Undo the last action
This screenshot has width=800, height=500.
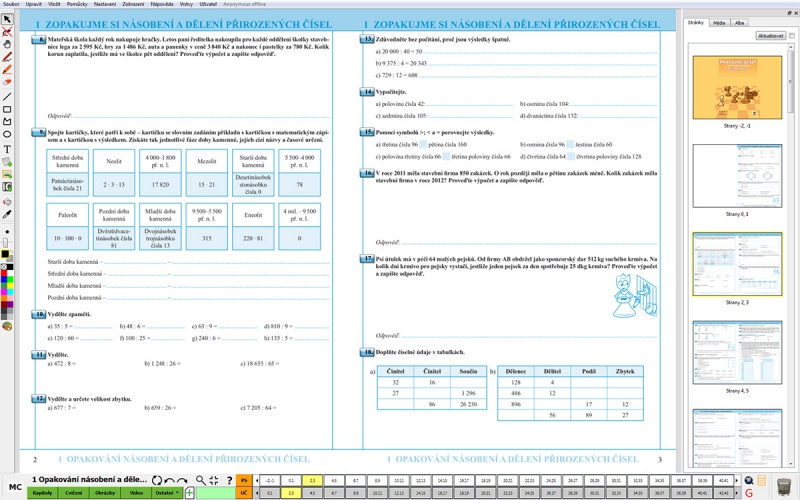point(169,480)
